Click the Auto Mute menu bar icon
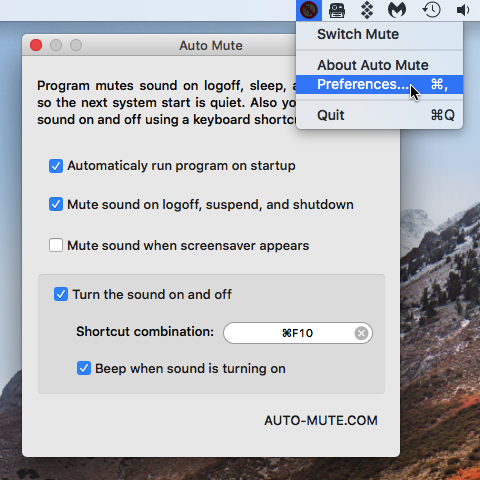This screenshot has height=480, width=480. coord(309,10)
